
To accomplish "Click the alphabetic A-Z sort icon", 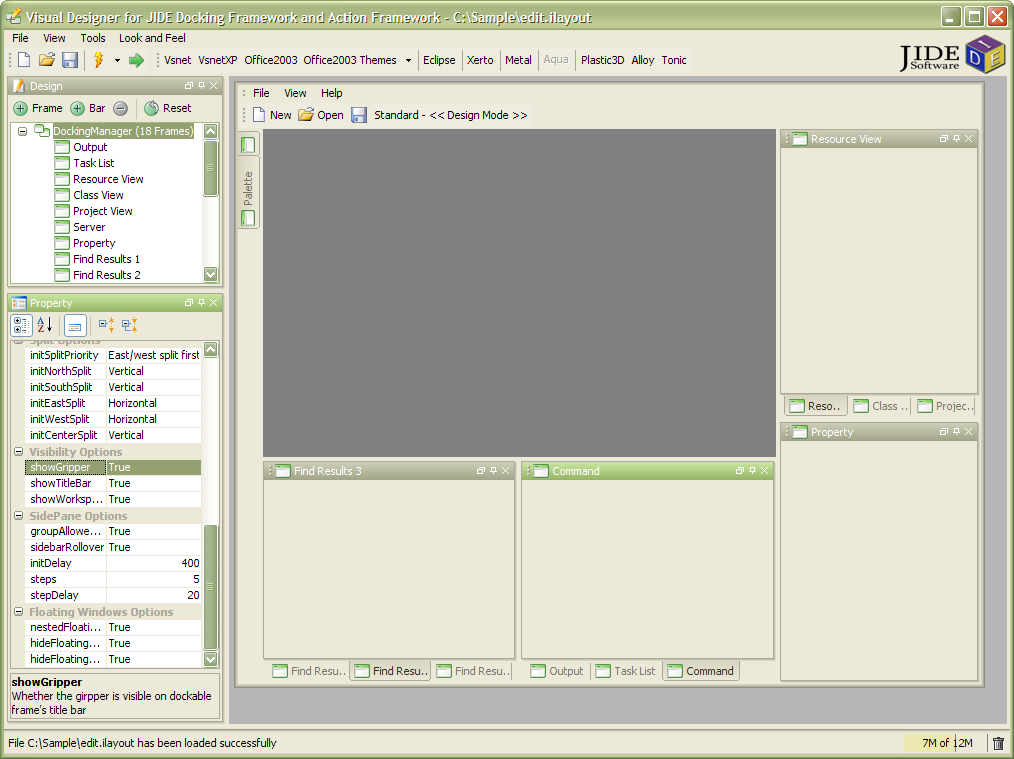I will [x=45, y=325].
